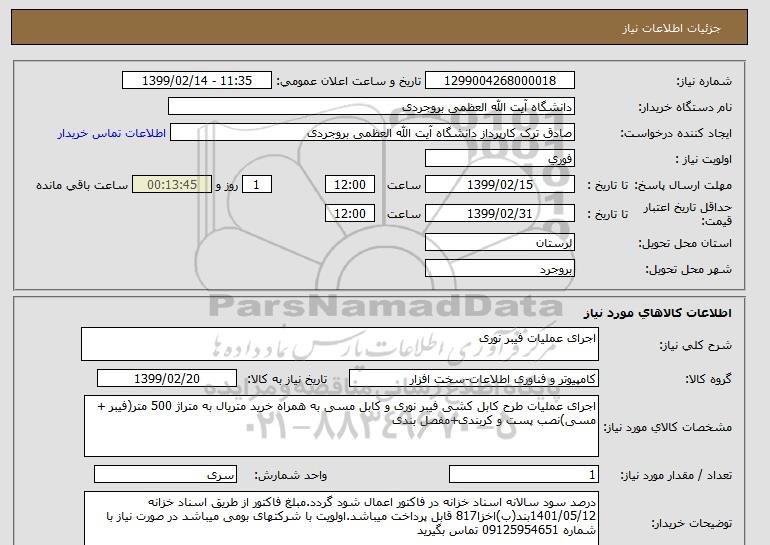Click the countdown timer 00:13:45
Image resolution: width=770 pixels, height=545 pixels.
coord(172,185)
